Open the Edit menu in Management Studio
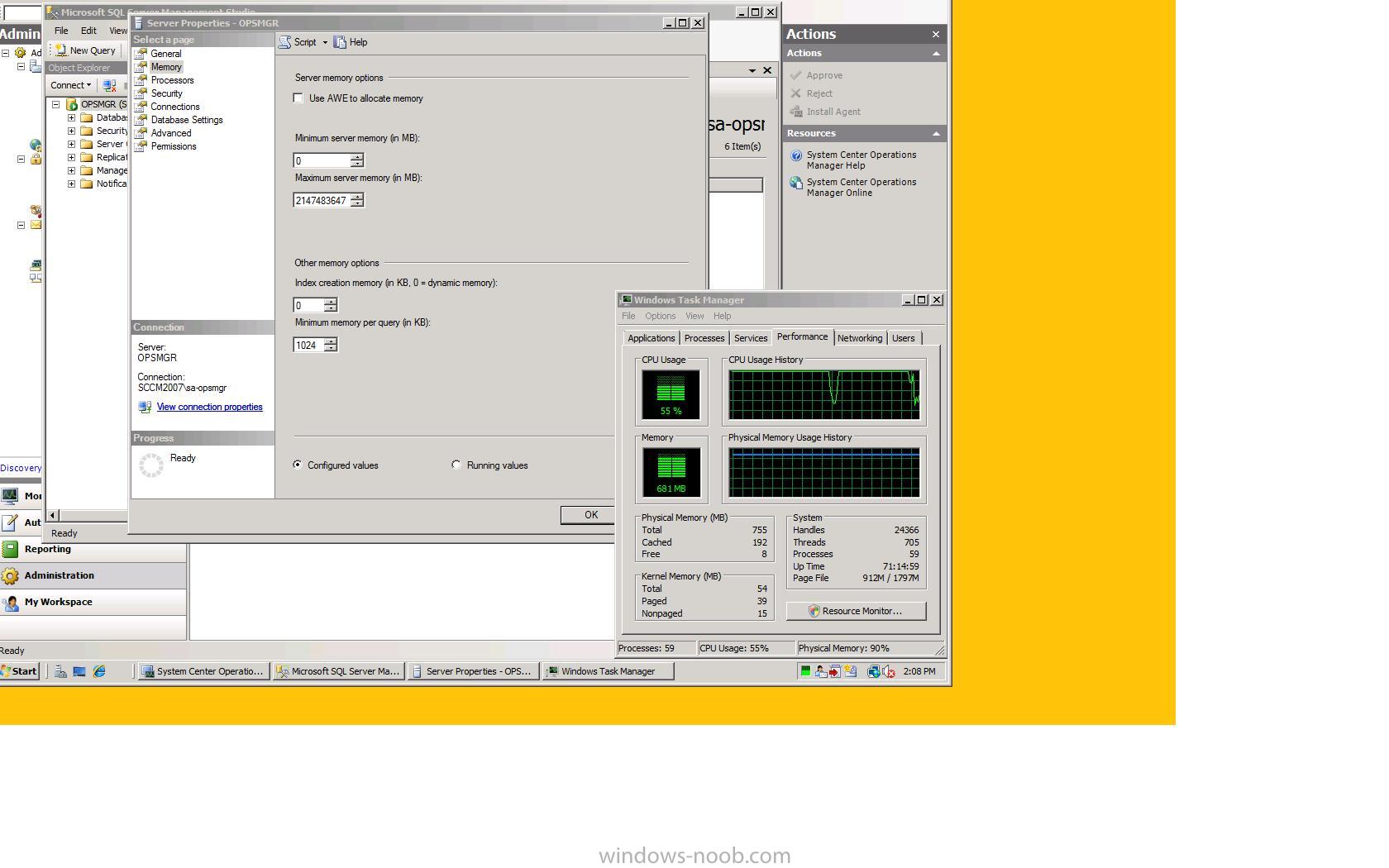Viewport: 1389px width, 868px height. coord(88,31)
